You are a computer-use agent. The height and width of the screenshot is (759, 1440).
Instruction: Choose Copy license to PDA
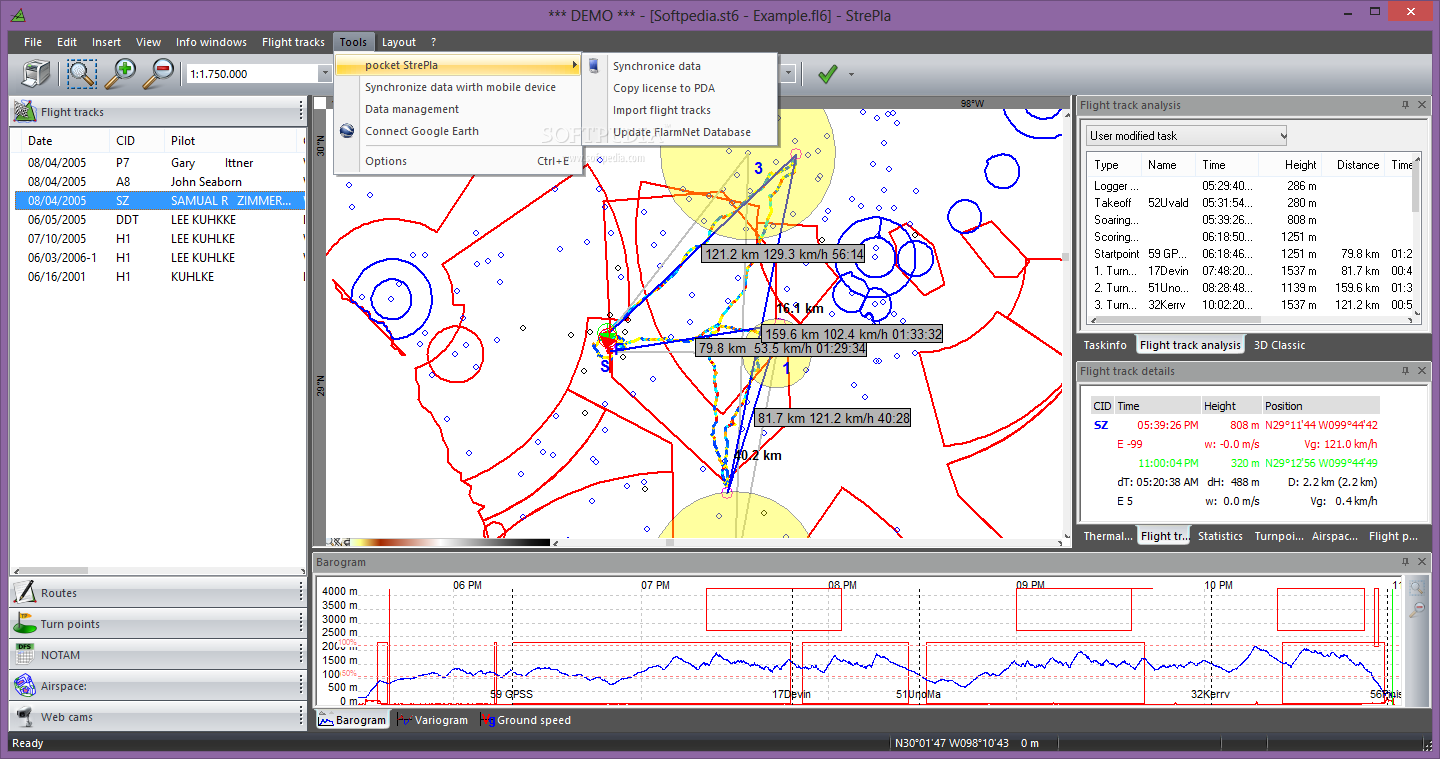tap(679, 88)
